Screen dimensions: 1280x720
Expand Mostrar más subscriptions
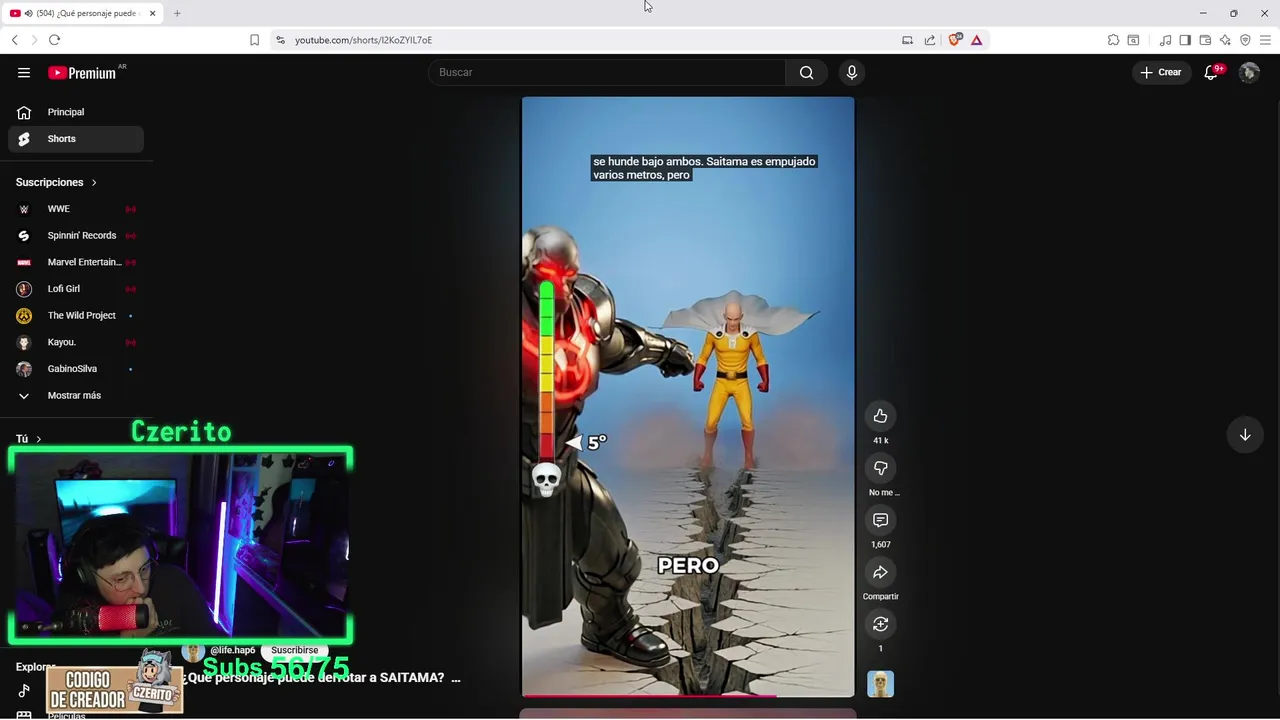coord(76,395)
